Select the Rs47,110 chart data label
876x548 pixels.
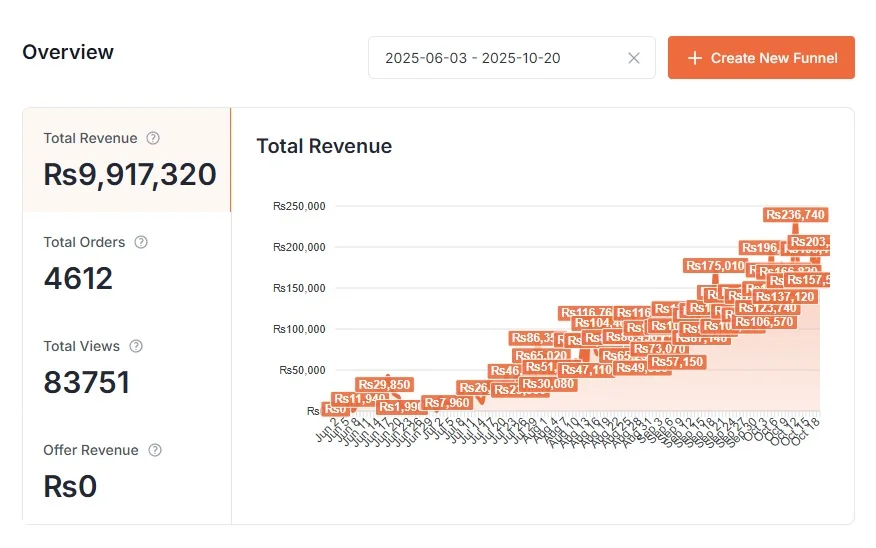(x=586, y=369)
